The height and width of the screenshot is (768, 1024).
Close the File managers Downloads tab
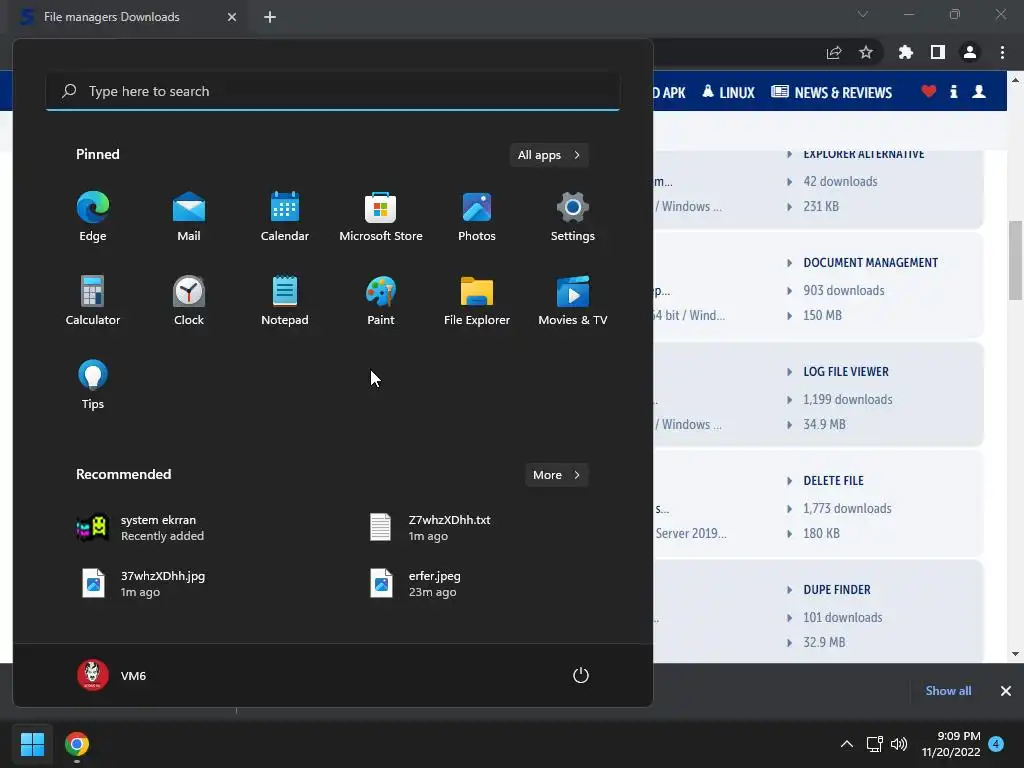[232, 17]
